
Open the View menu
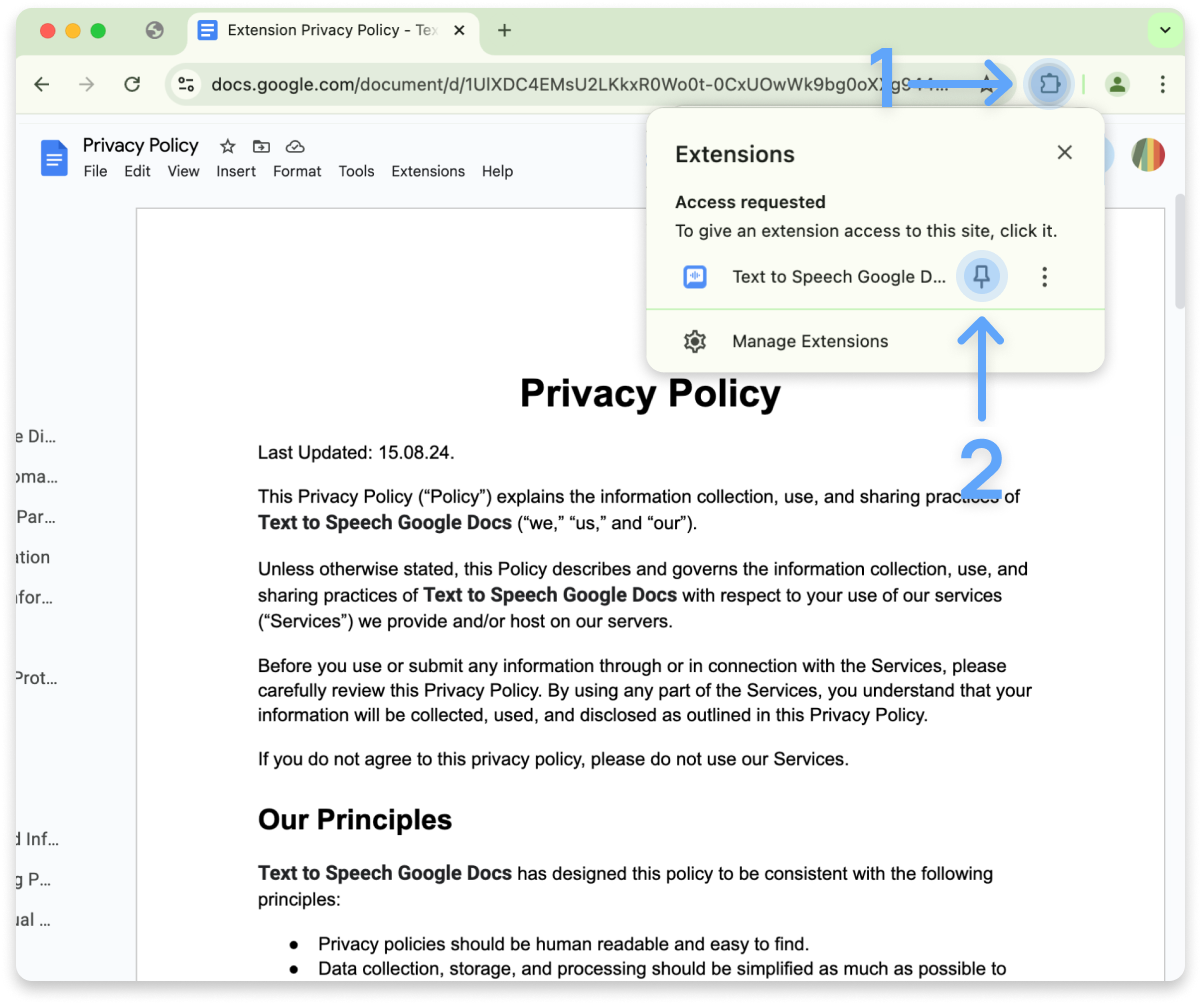coord(183,171)
